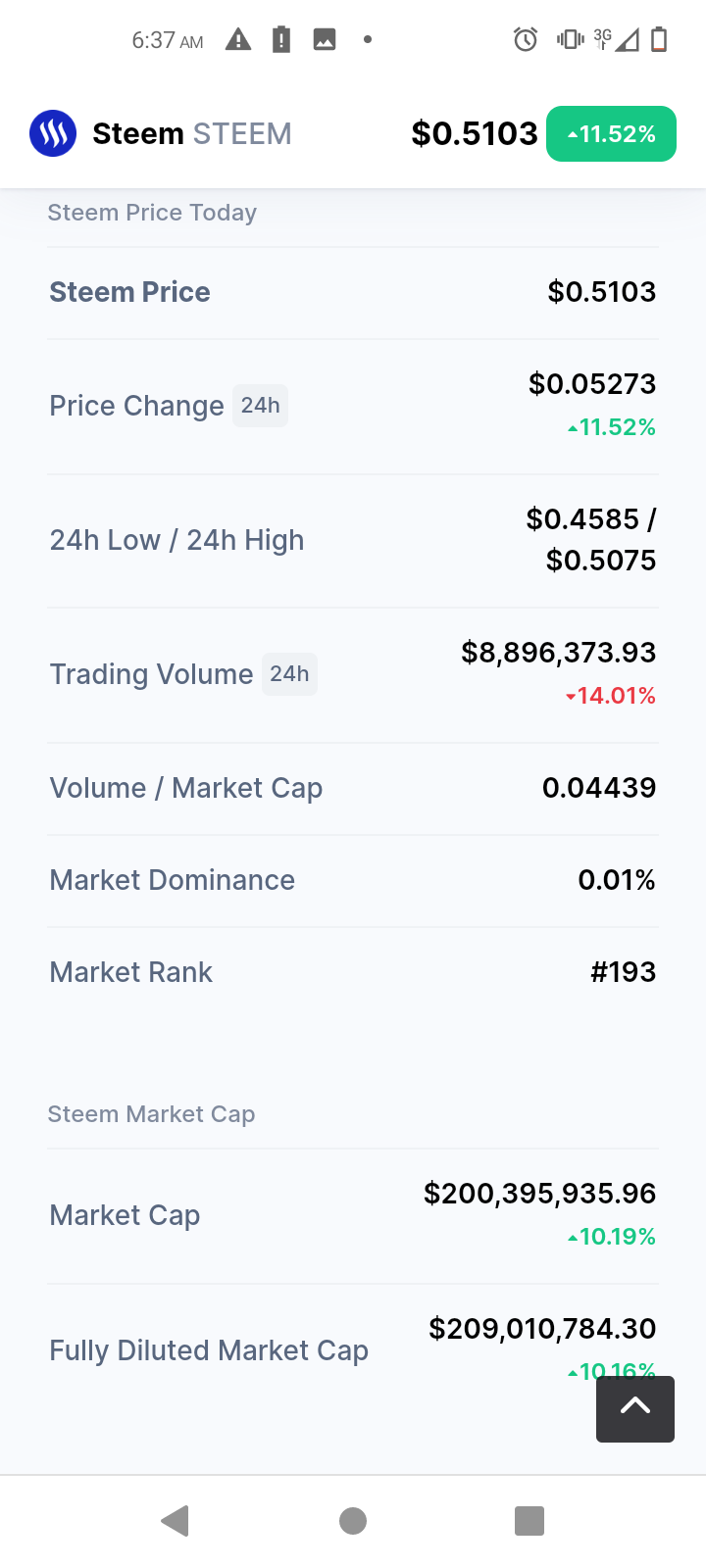The height and width of the screenshot is (1568, 706).
Task: Tap the battery alert status icon
Action: (281, 40)
